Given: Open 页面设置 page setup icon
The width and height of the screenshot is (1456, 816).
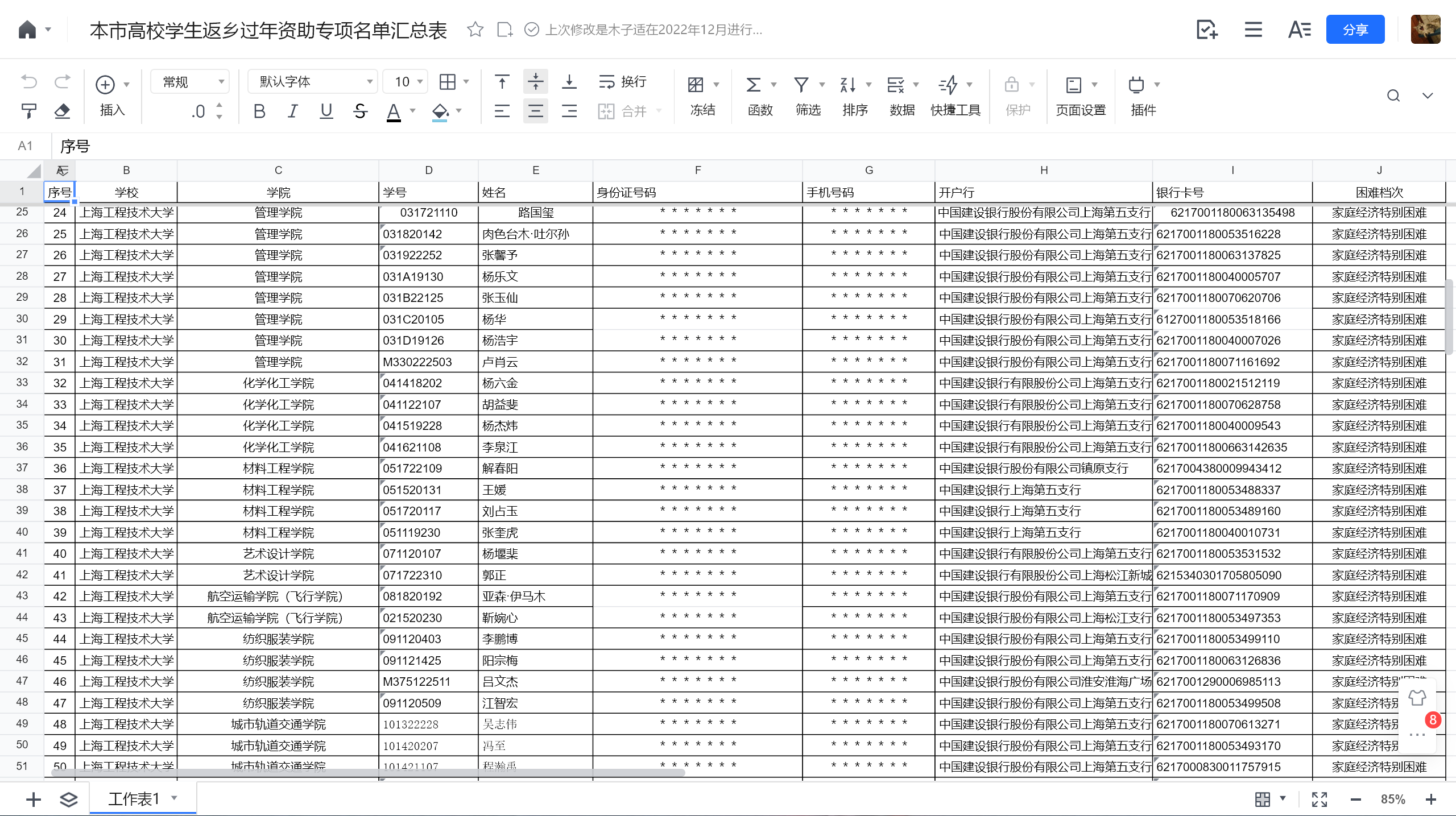Looking at the screenshot, I should (1073, 85).
